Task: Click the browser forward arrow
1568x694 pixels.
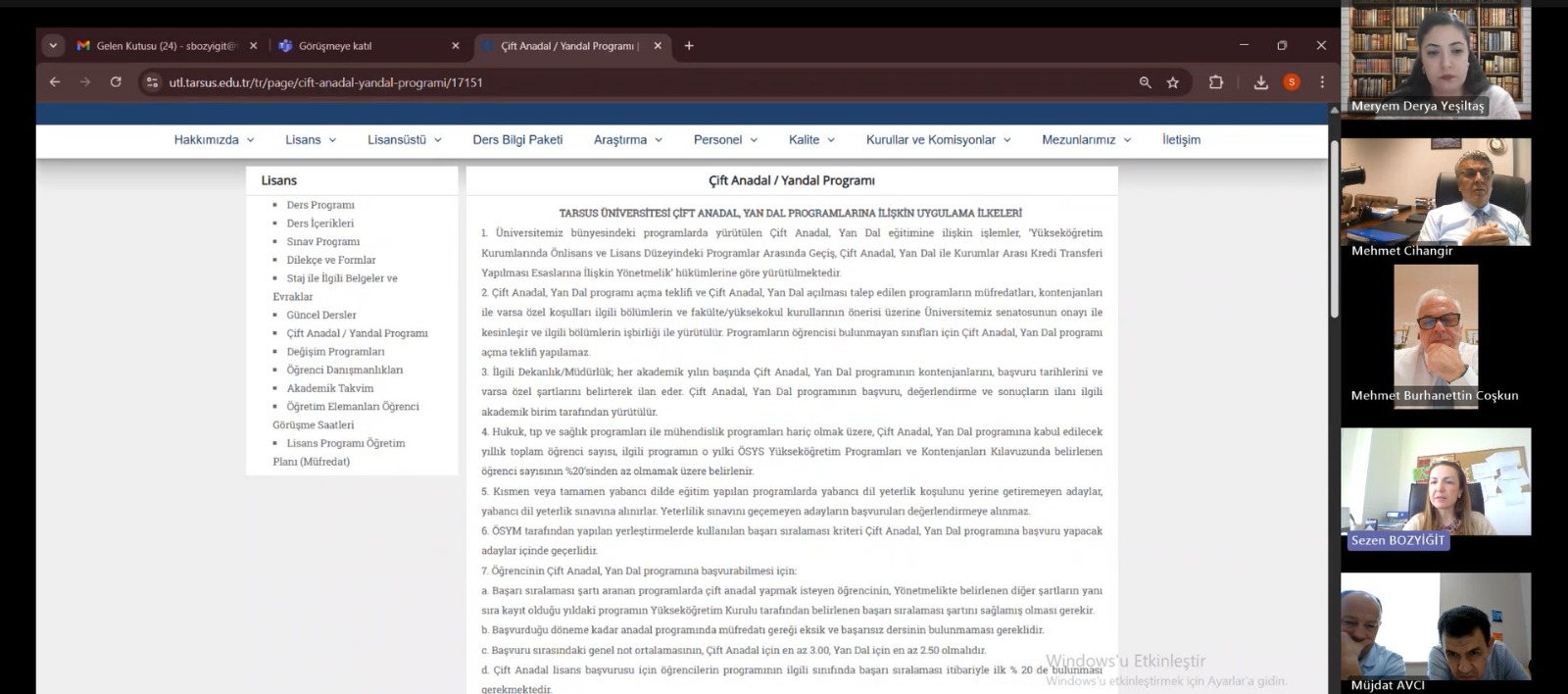Action: tap(85, 82)
